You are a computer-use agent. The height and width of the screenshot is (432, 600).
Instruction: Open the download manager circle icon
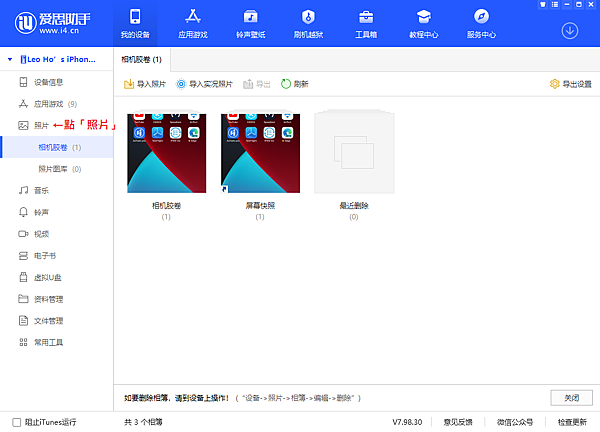570,31
